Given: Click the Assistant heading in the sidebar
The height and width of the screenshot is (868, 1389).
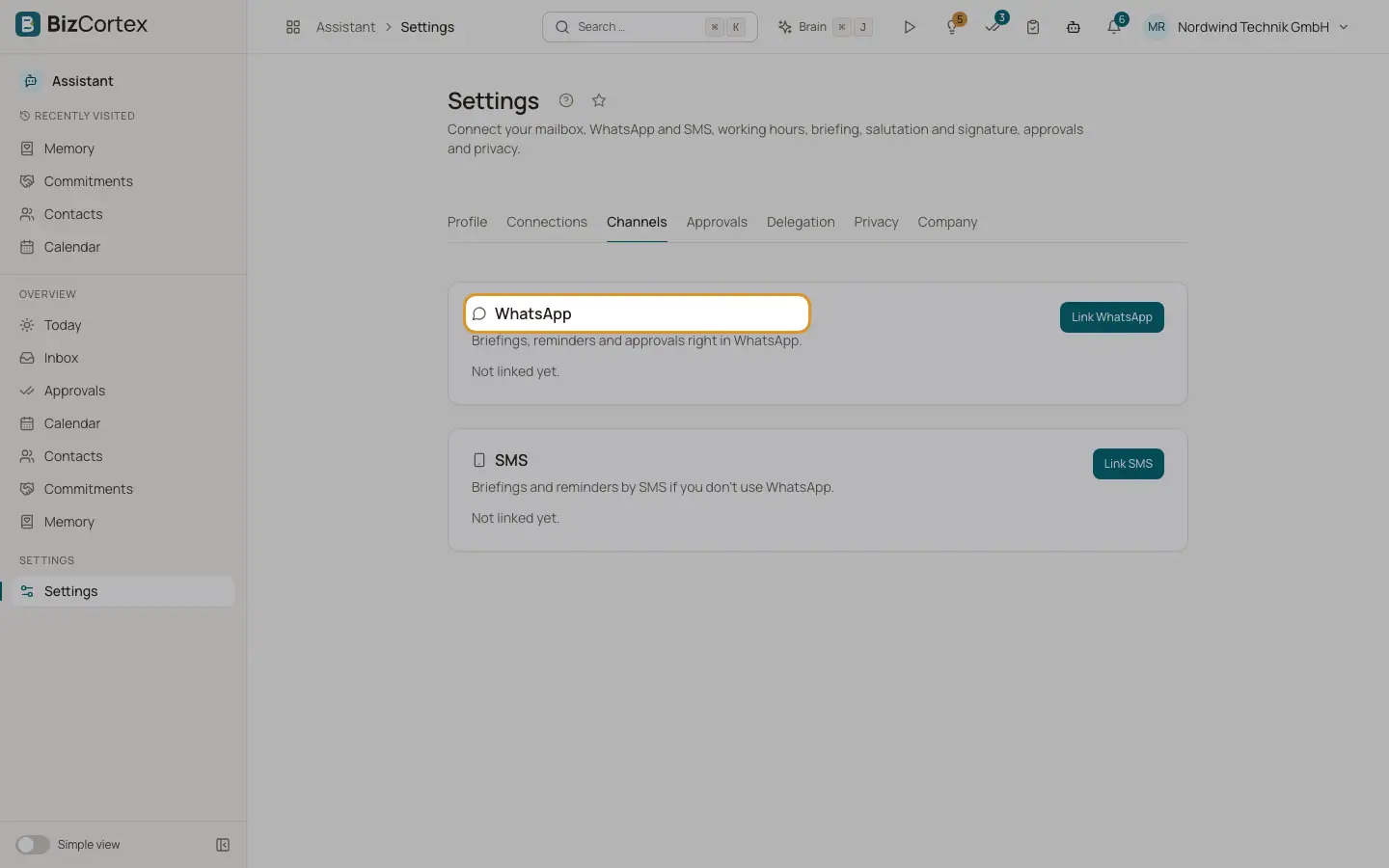Looking at the screenshot, I should click(x=82, y=81).
